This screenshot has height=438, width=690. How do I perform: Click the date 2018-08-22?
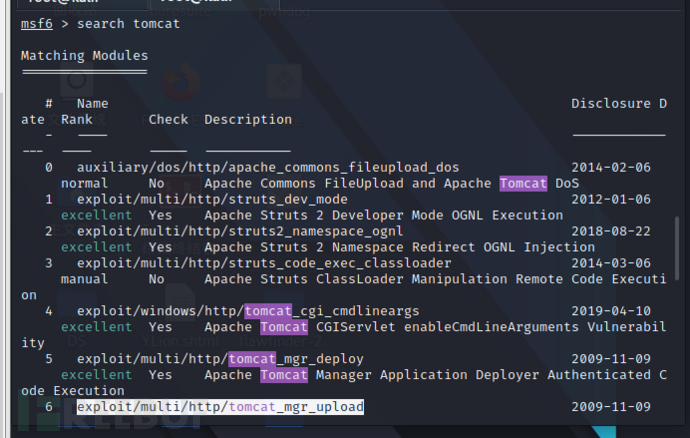611,231
